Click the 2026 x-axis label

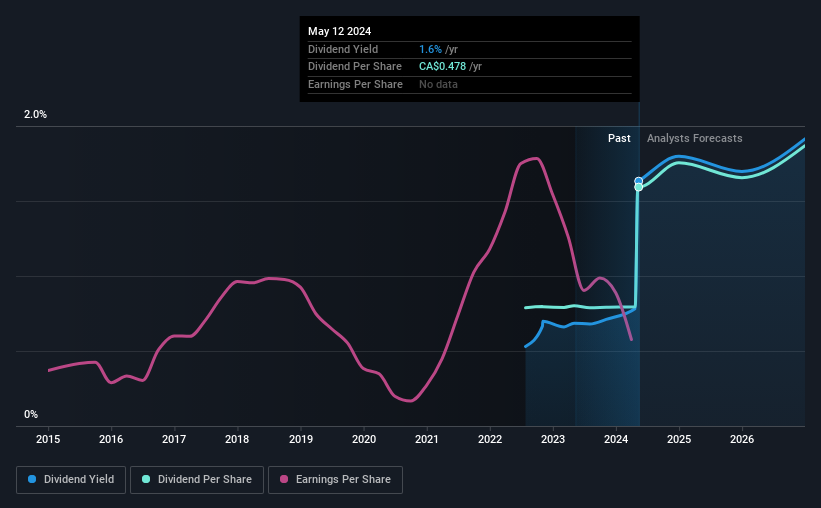[742, 439]
